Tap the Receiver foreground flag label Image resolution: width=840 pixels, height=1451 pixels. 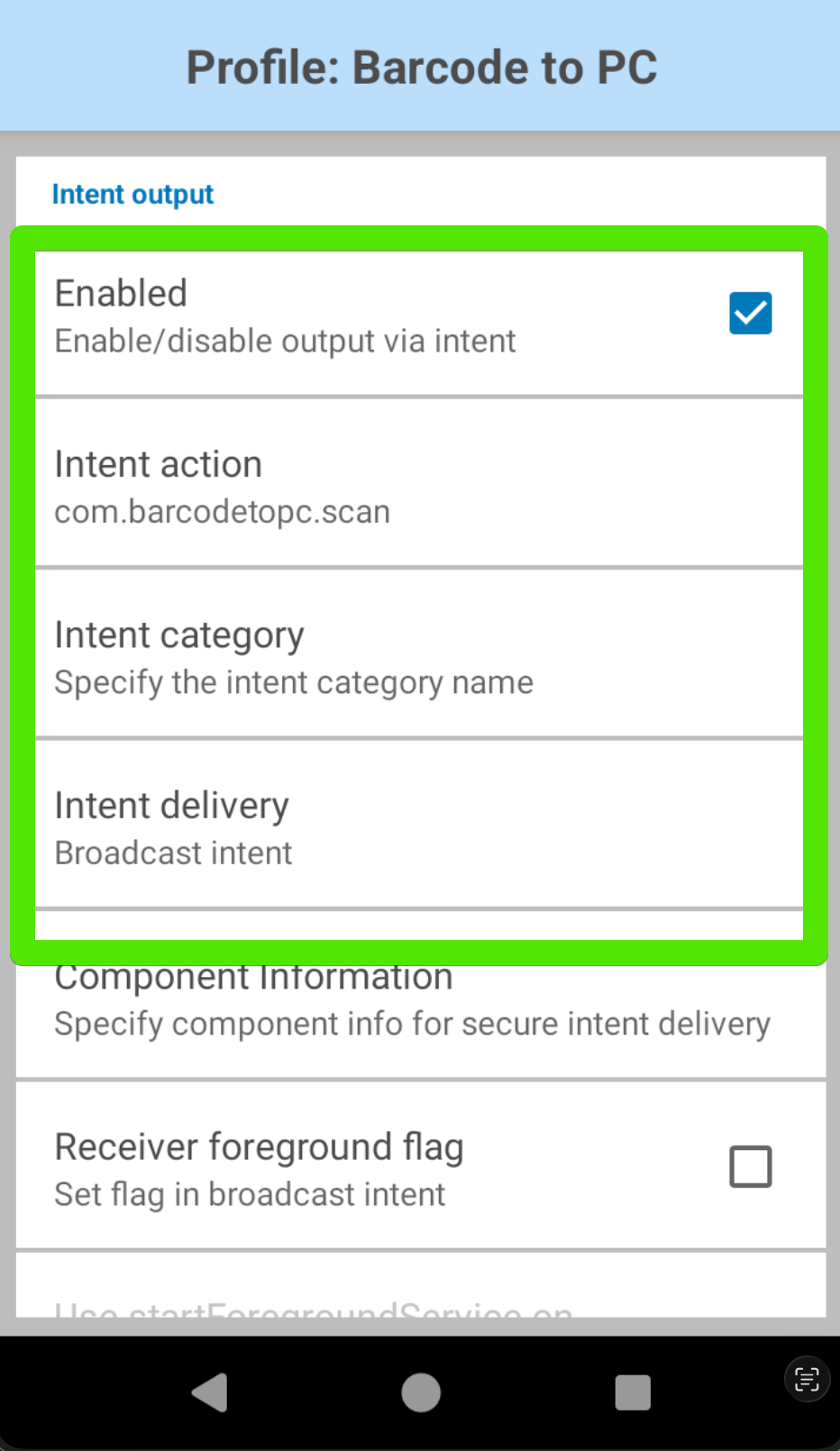click(259, 1147)
